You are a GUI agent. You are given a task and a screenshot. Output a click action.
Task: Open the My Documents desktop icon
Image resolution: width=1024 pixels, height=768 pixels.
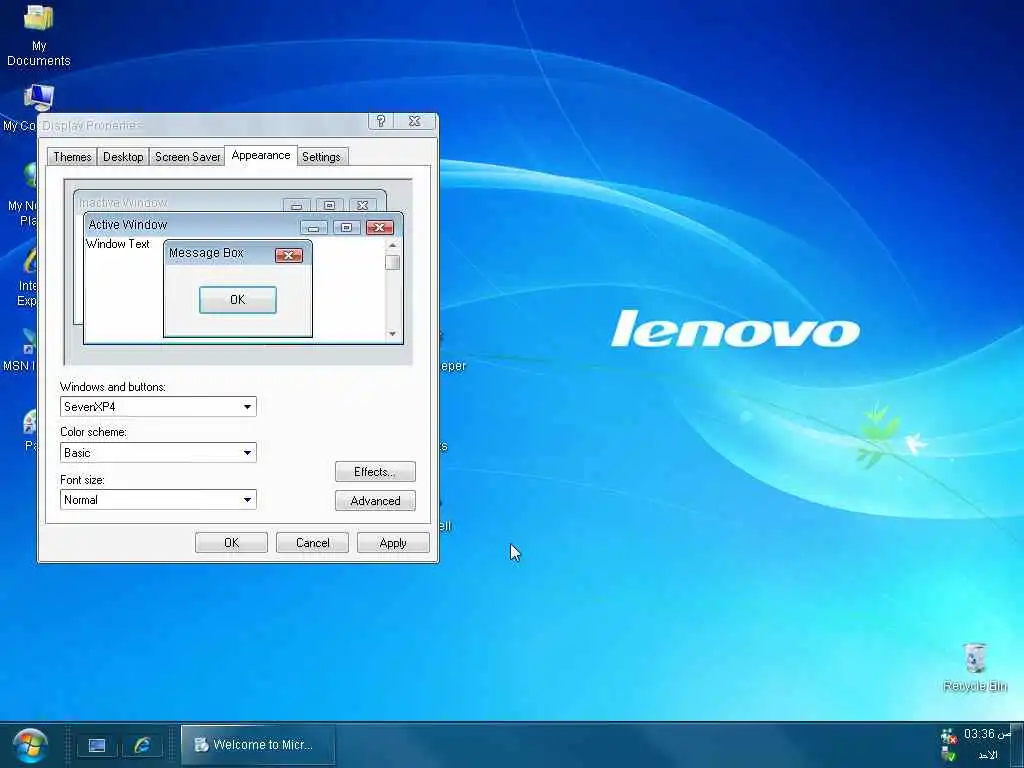point(39,34)
